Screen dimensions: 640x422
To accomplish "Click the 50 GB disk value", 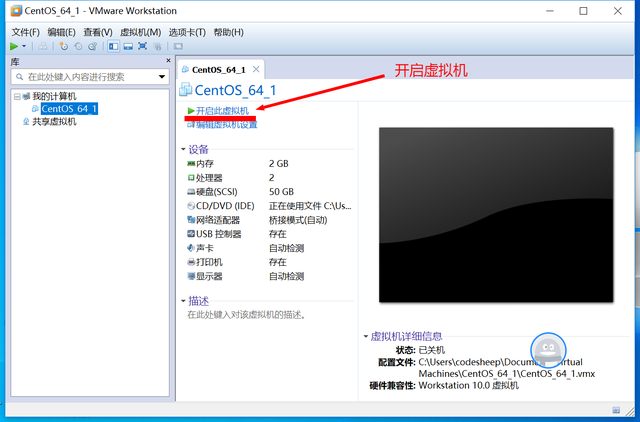I will (282, 192).
